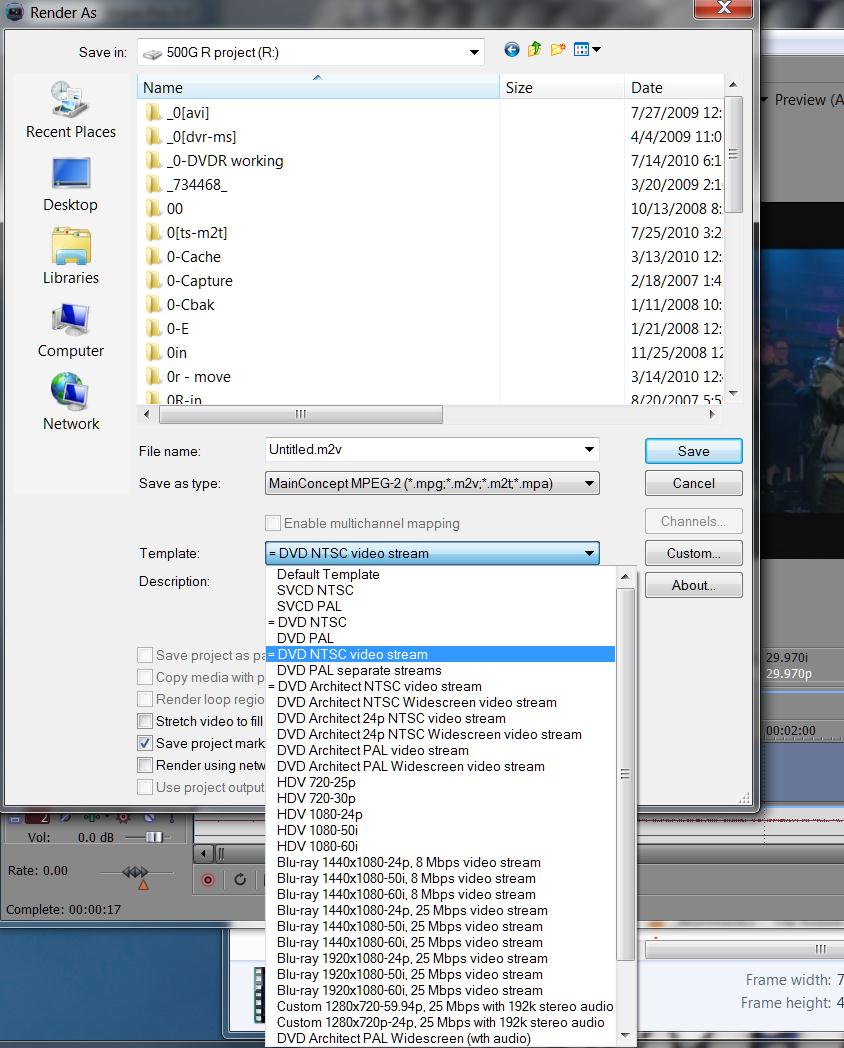Open the Custom... template settings
The image size is (844, 1048).
pyautogui.click(x=694, y=553)
